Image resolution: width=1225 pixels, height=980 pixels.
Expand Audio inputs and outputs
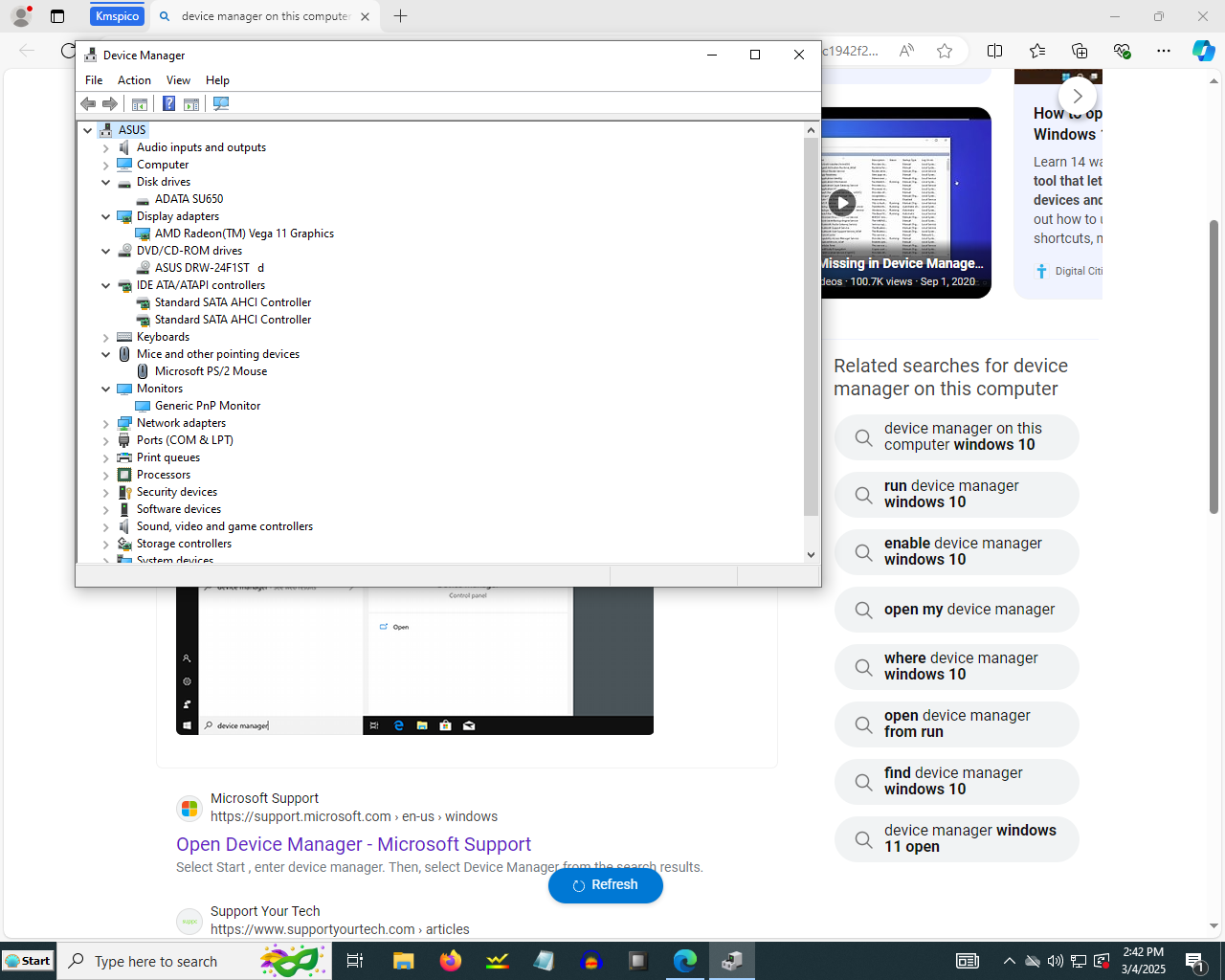[106, 147]
